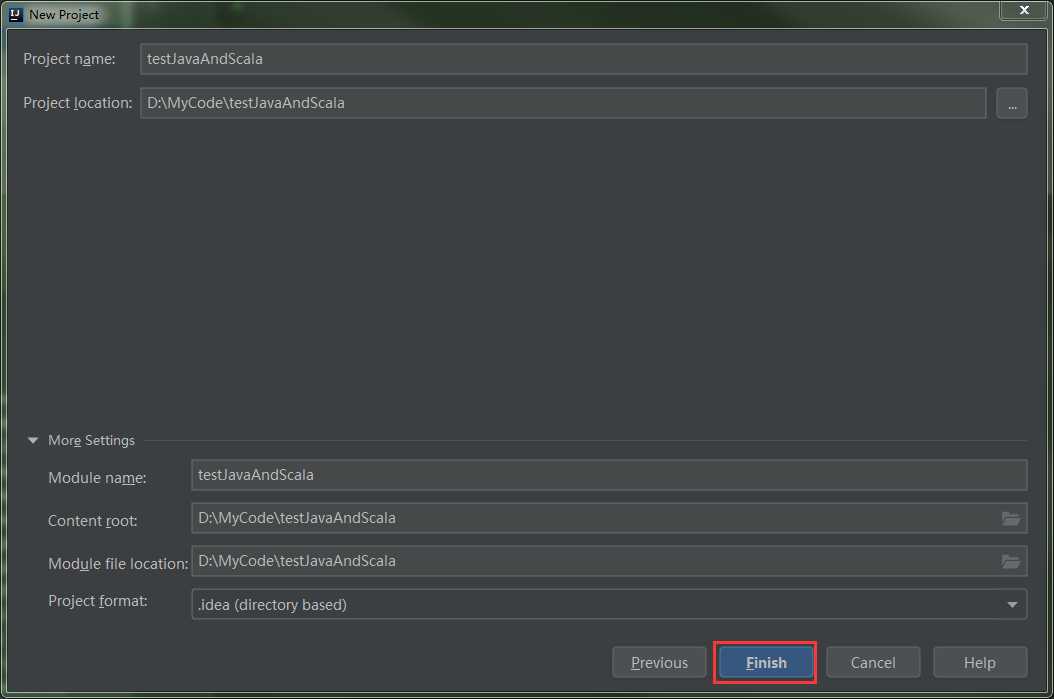Click folder icon in Module file location field
Screen dimensions: 1054x699
[1010, 561]
